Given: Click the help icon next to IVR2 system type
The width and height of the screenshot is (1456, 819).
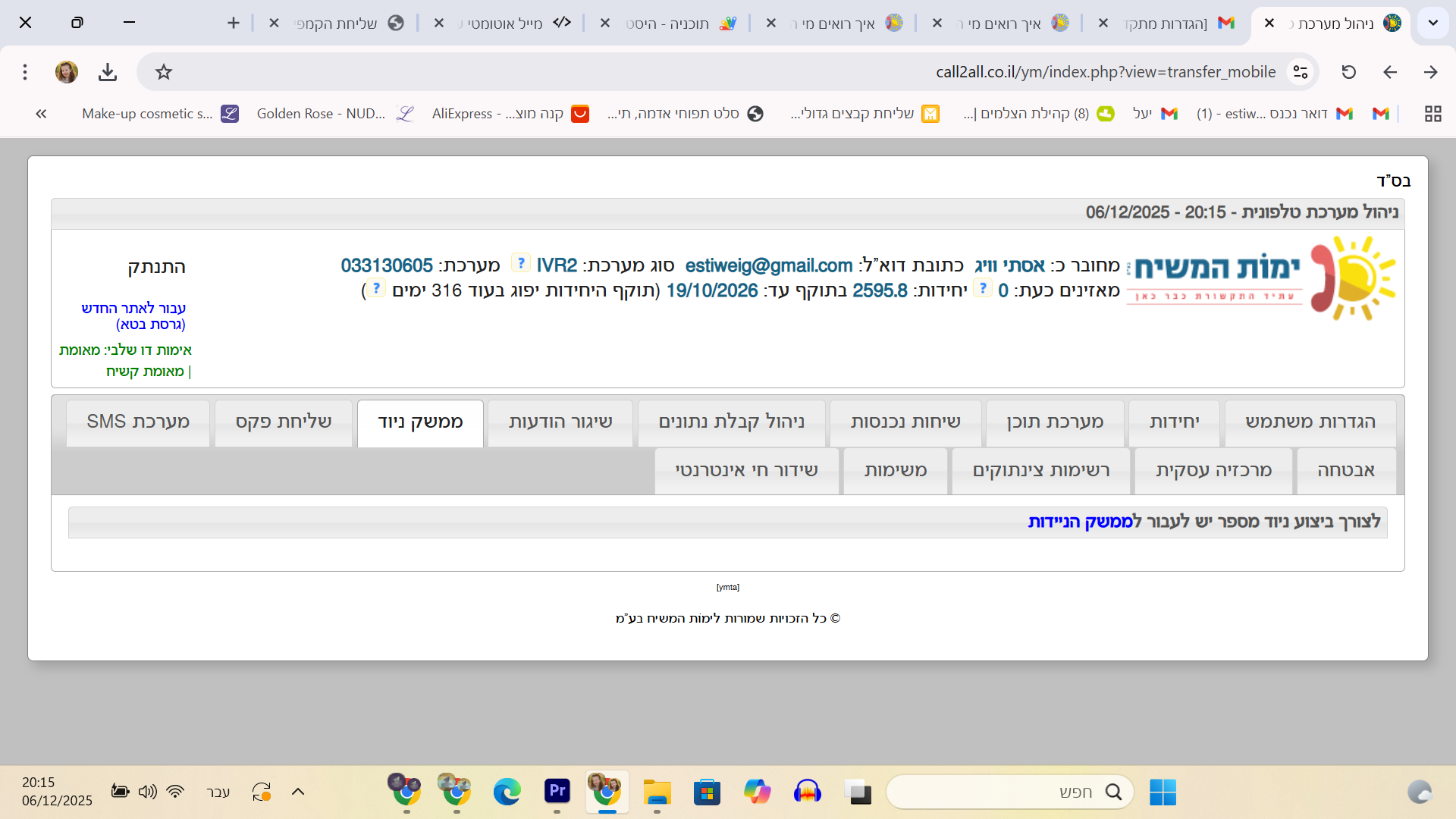Looking at the screenshot, I should pyautogui.click(x=520, y=263).
